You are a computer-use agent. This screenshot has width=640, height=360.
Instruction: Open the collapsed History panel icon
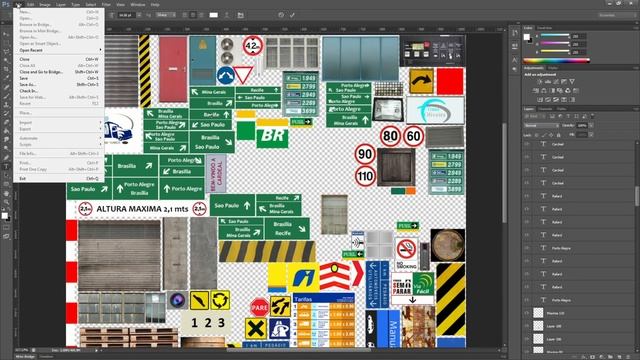pyautogui.click(x=515, y=33)
